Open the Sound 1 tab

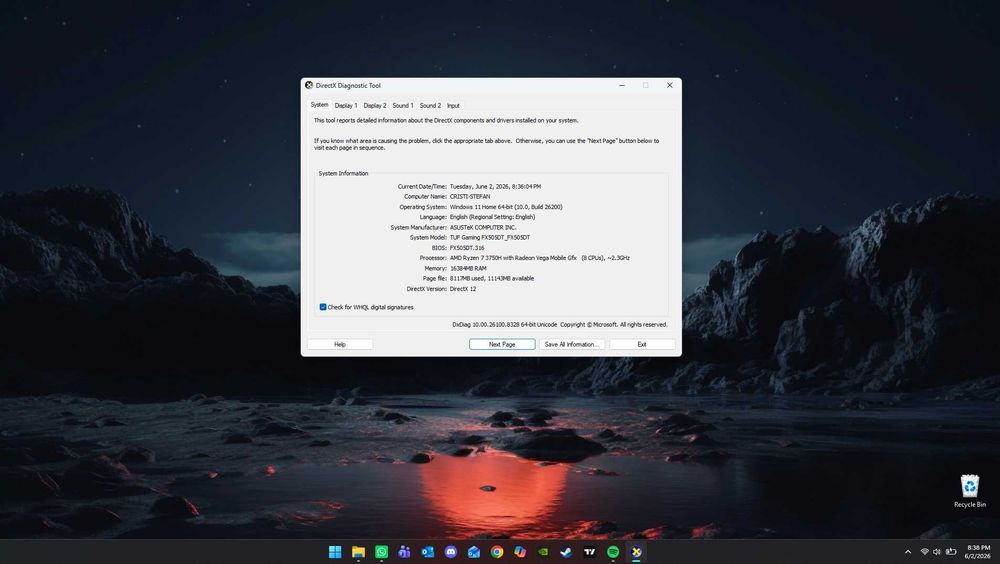(403, 105)
